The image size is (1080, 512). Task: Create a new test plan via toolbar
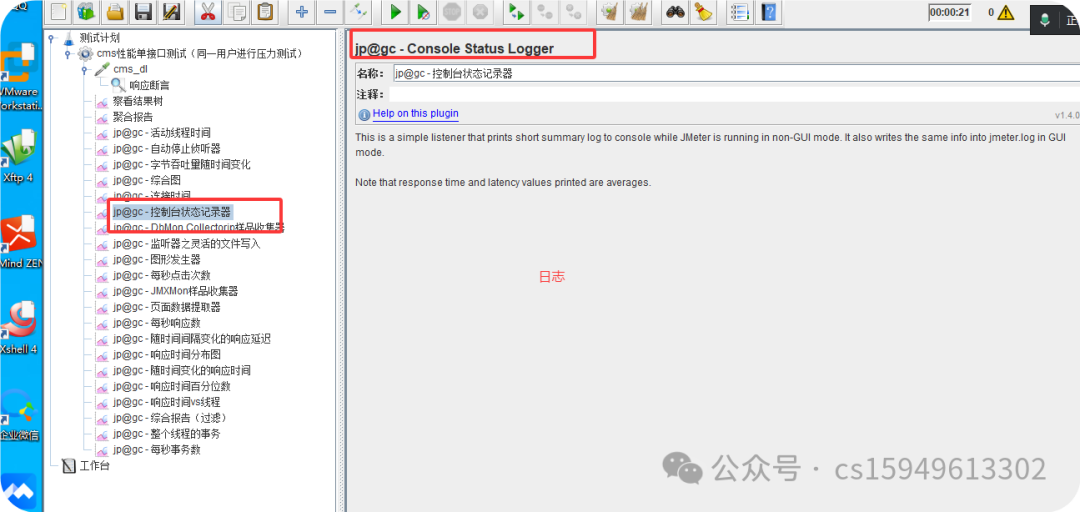[x=60, y=11]
